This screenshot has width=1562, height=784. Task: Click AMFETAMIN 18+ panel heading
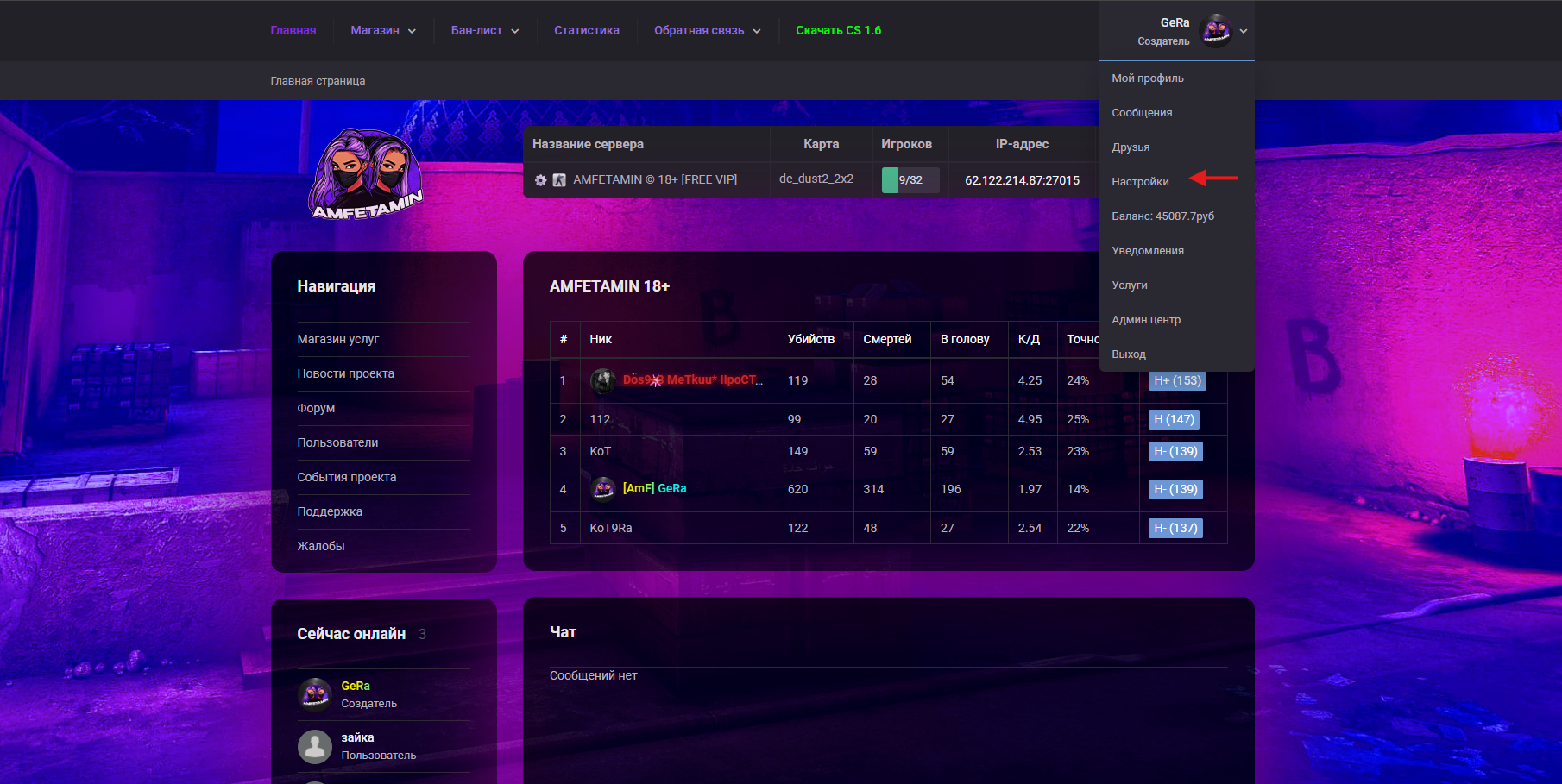pyautogui.click(x=609, y=286)
